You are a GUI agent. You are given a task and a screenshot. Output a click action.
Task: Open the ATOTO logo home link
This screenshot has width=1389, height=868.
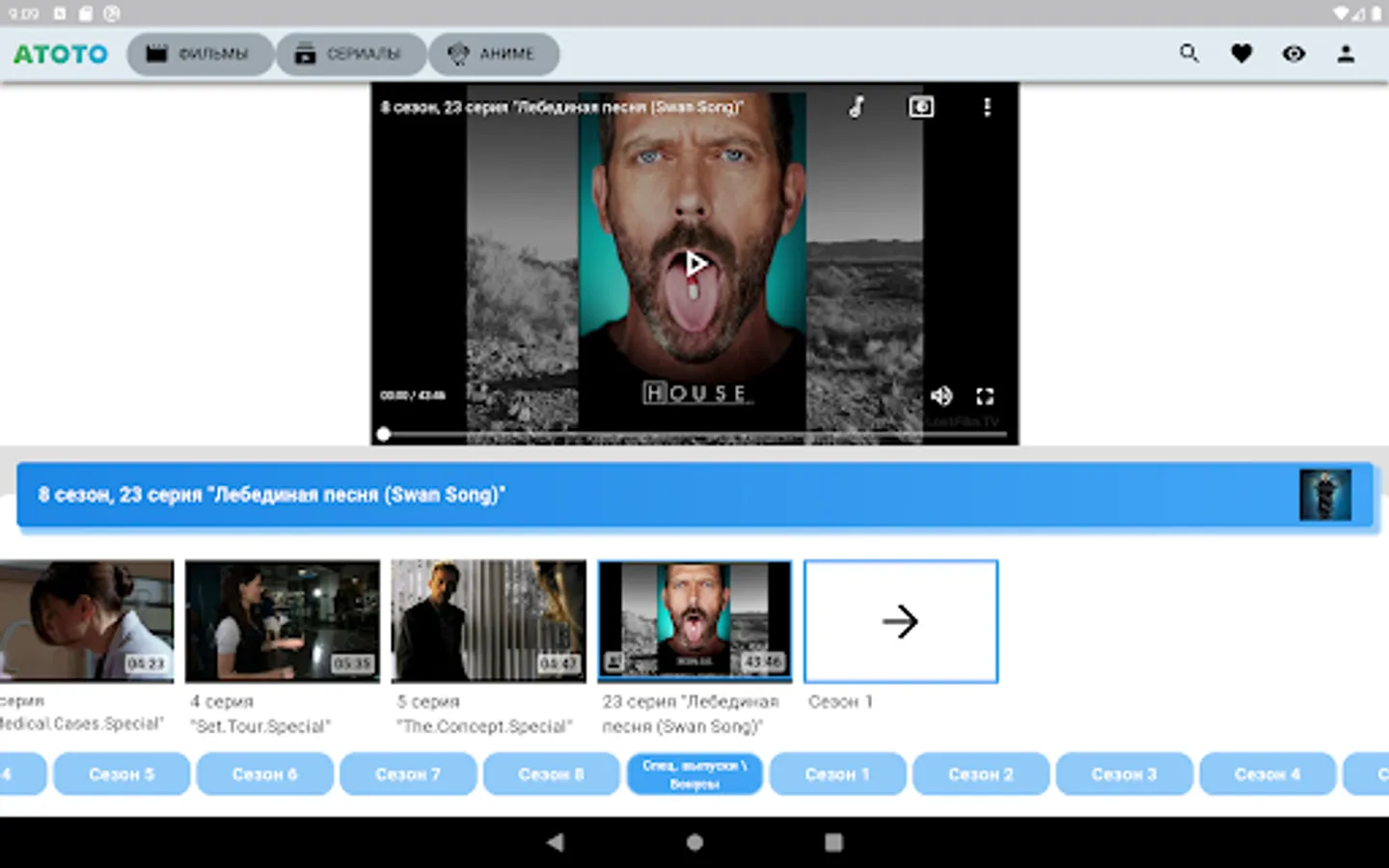point(60,54)
